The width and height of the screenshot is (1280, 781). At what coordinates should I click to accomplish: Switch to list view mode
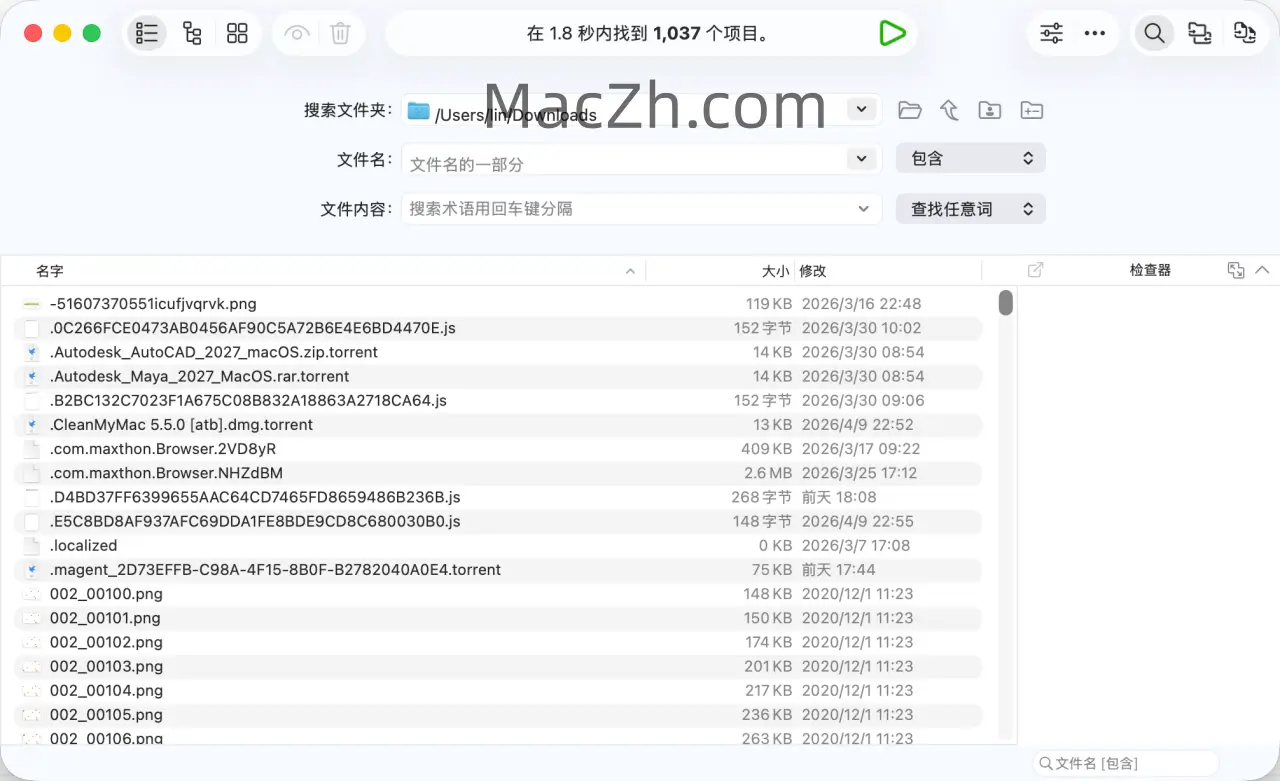tap(147, 34)
